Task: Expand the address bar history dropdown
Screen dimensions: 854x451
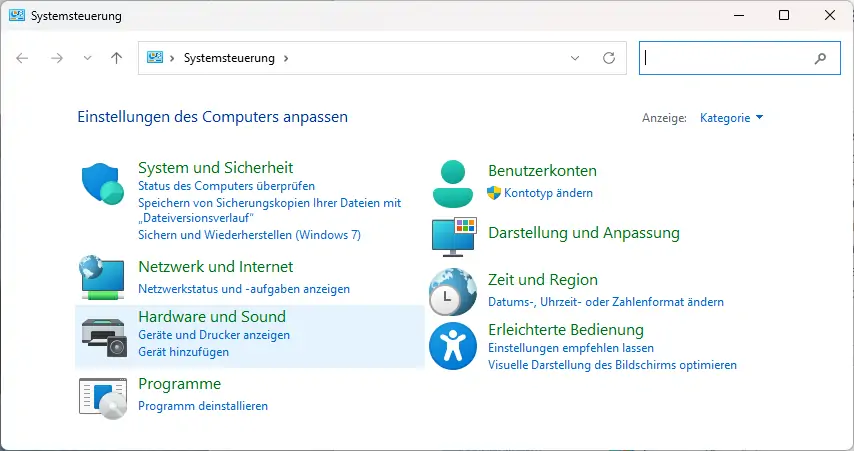Action: pos(574,58)
